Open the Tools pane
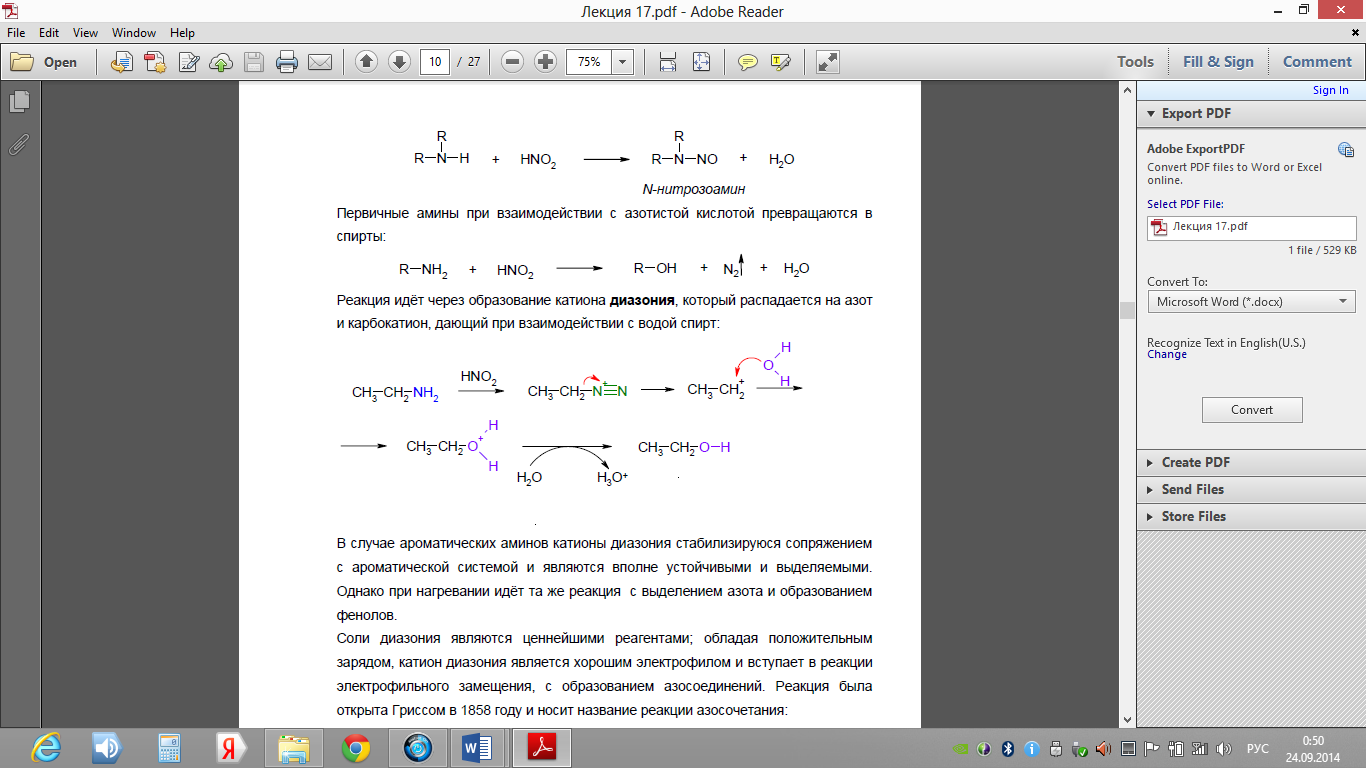 [x=1135, y=62]
